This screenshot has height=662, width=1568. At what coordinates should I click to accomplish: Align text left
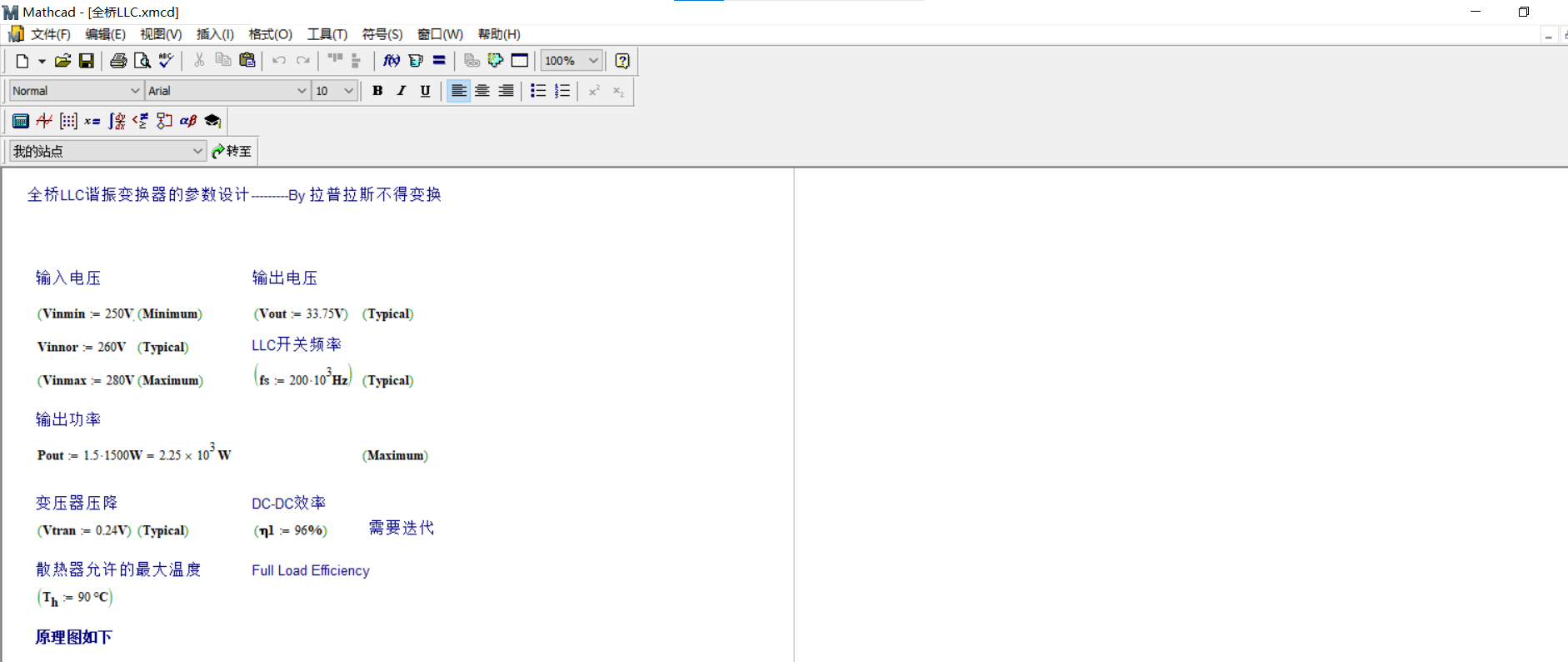click(x=458, y=91)
